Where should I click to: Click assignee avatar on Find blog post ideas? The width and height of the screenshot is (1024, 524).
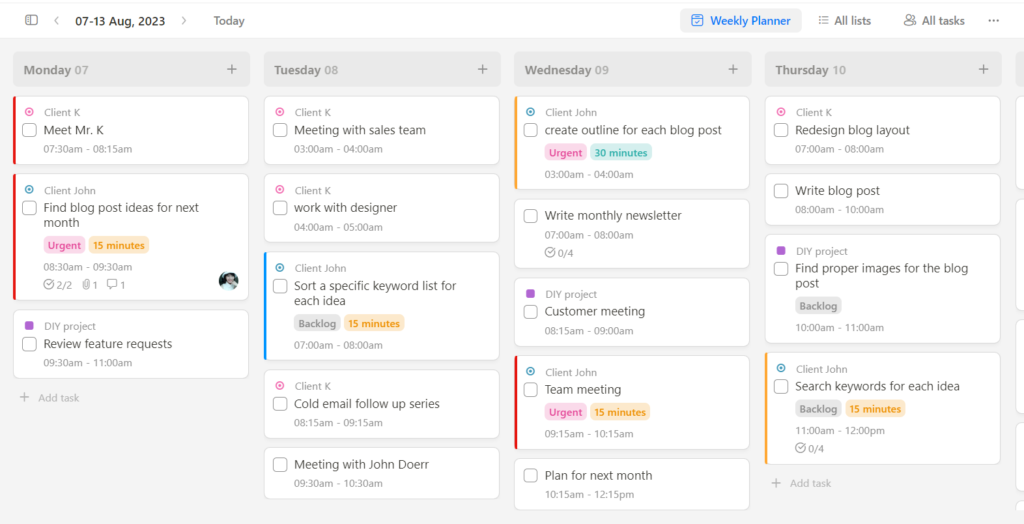(229, 281)
